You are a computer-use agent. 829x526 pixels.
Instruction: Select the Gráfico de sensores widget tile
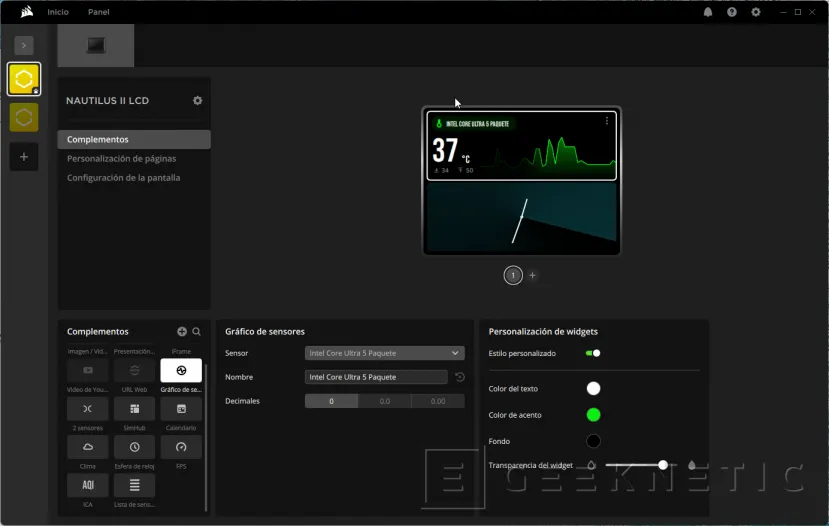pos(181,371)
